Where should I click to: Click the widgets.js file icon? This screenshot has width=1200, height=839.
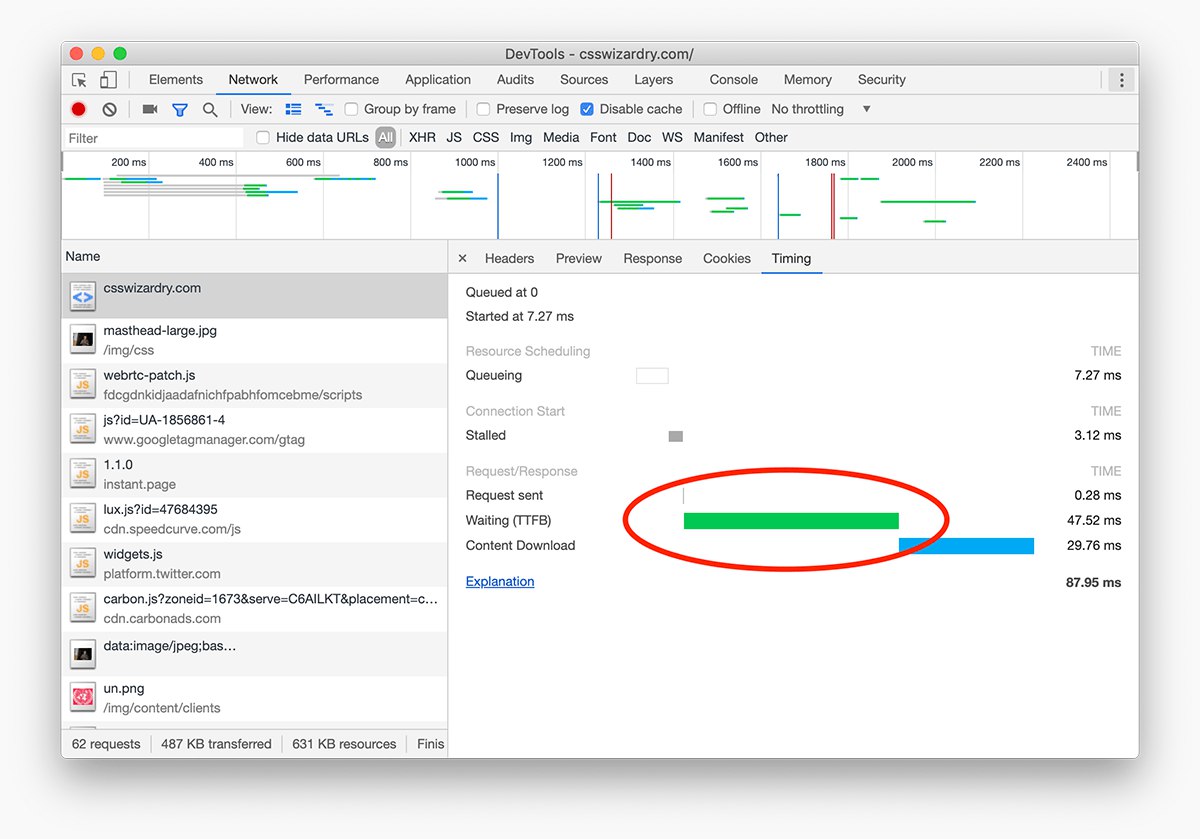point(82,564)
